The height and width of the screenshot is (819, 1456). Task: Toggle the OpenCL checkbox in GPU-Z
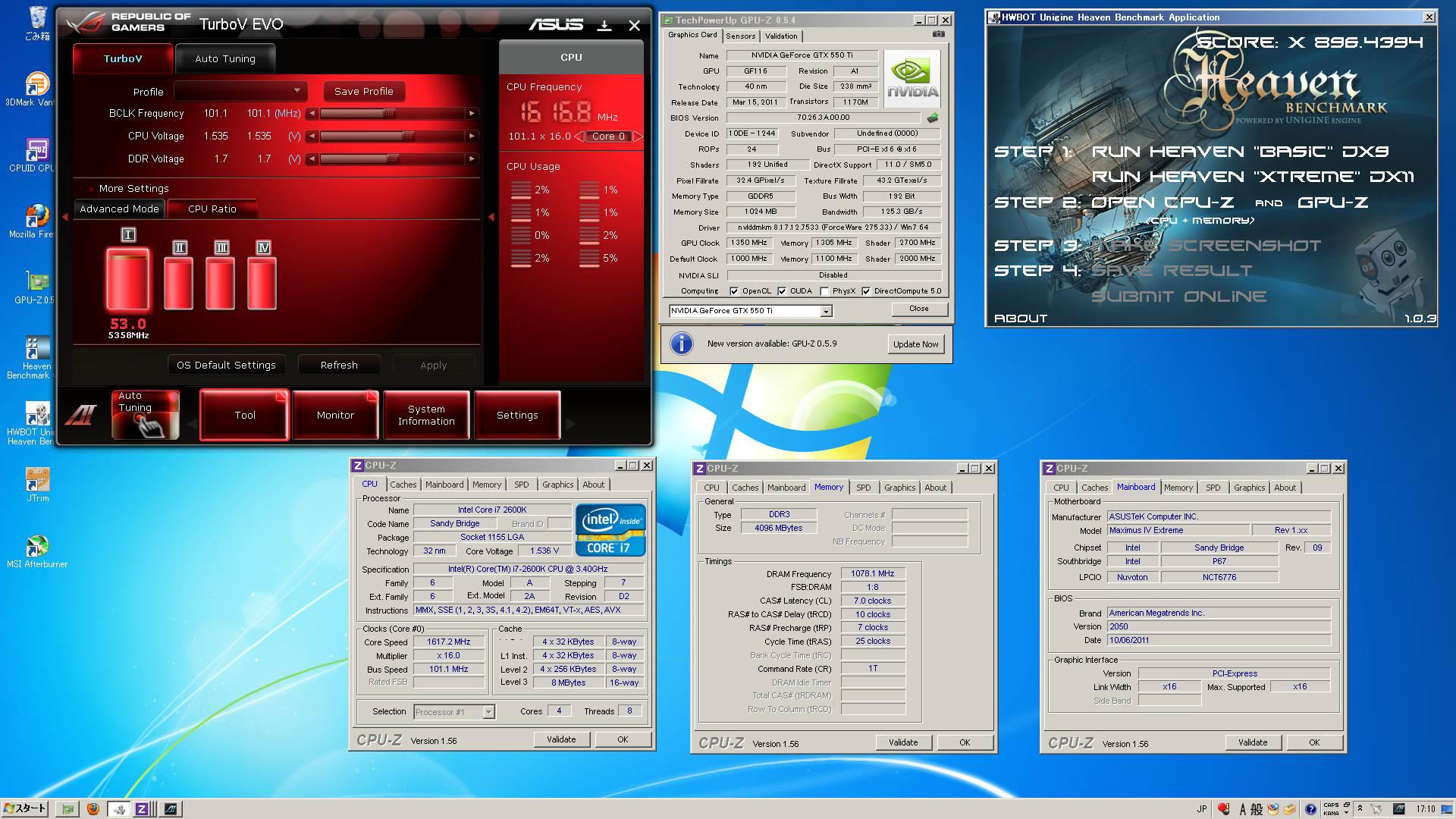[733, 291]
